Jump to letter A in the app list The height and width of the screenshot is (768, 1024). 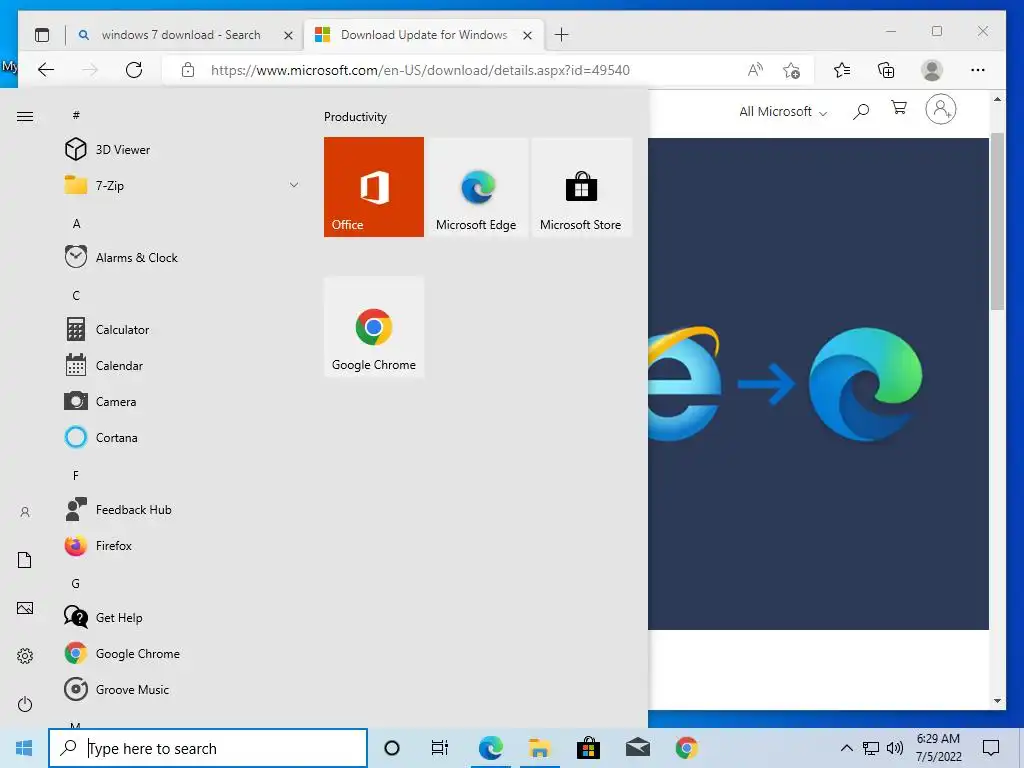76,224
